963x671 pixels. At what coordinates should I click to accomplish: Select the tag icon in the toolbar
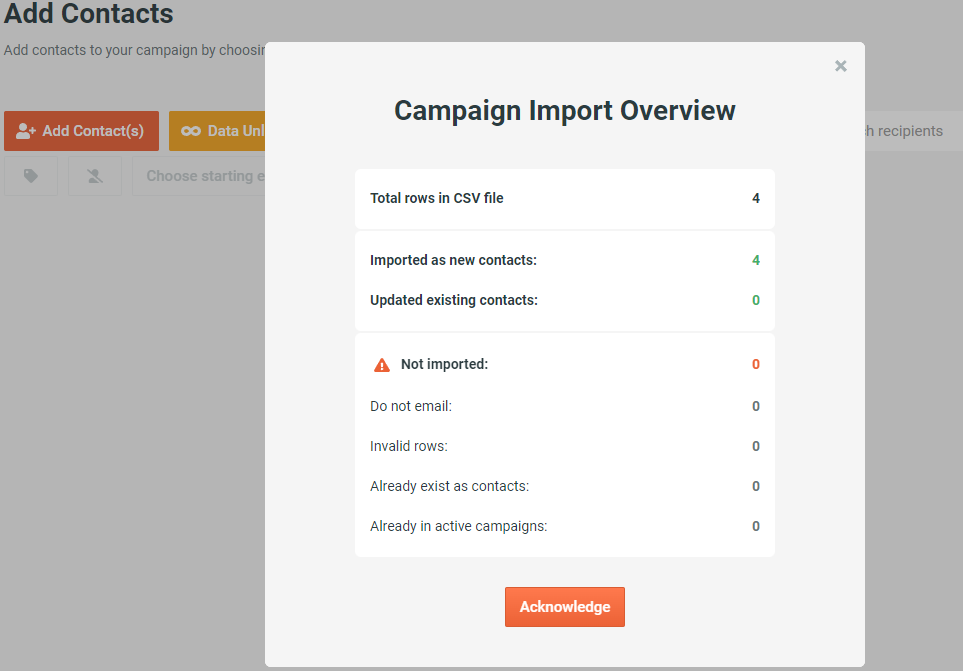tap(31, 176)
